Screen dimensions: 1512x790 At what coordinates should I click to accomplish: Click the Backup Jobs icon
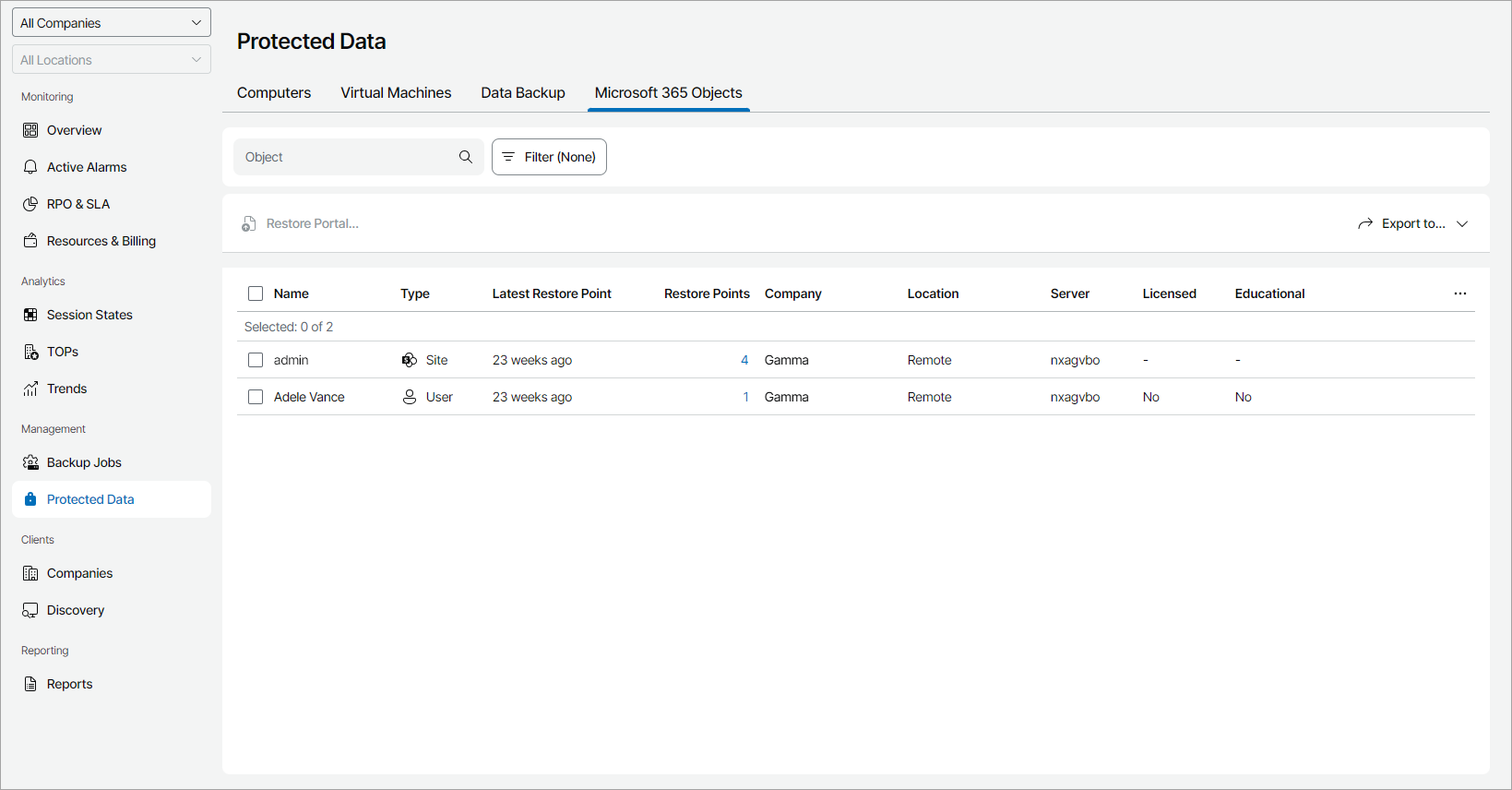point(30,462)
